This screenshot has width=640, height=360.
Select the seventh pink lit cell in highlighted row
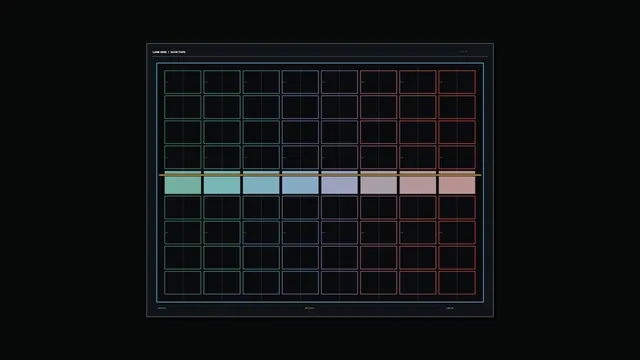click(418, 182)
